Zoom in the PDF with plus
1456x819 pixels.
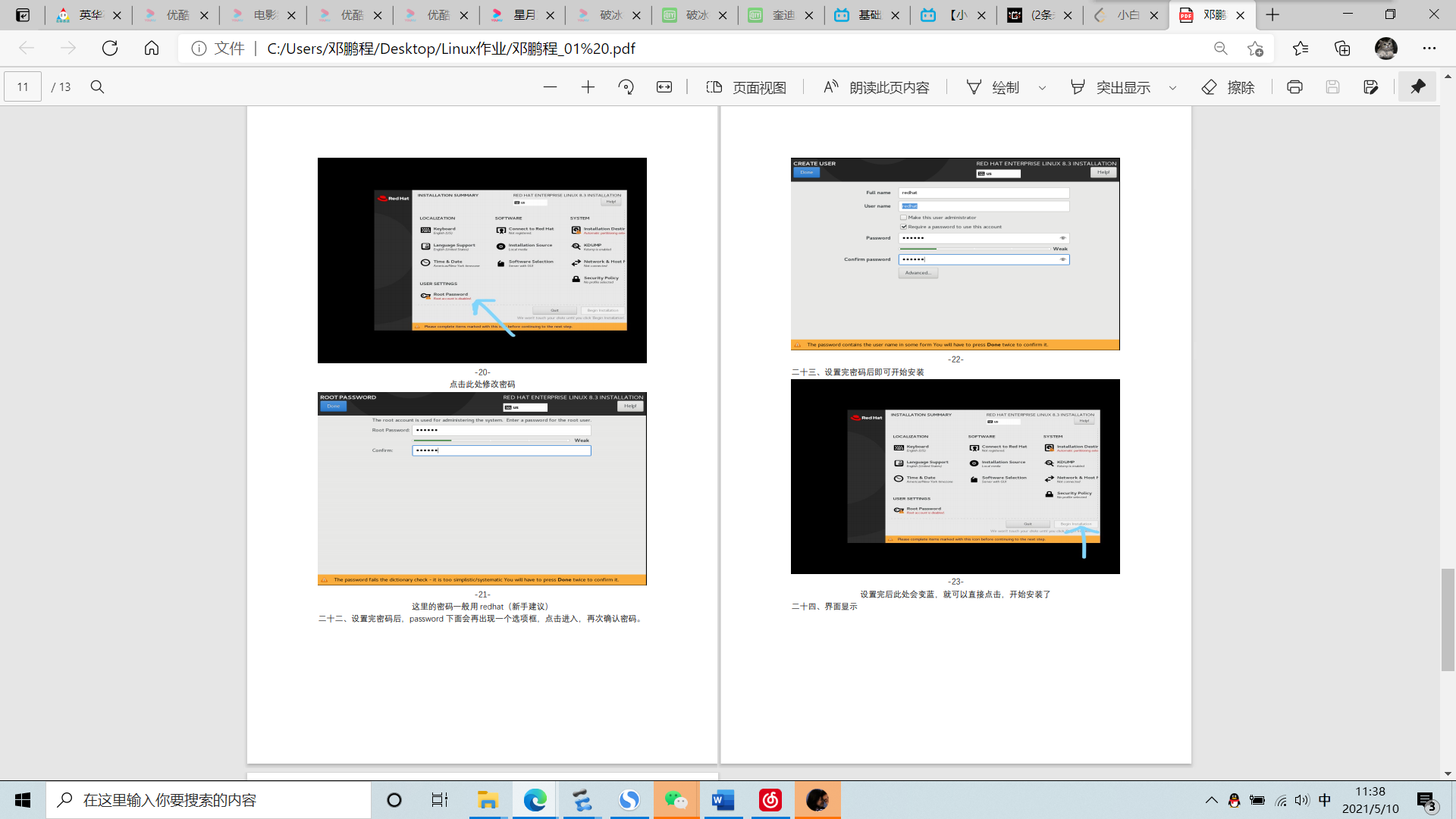(588, 87)
